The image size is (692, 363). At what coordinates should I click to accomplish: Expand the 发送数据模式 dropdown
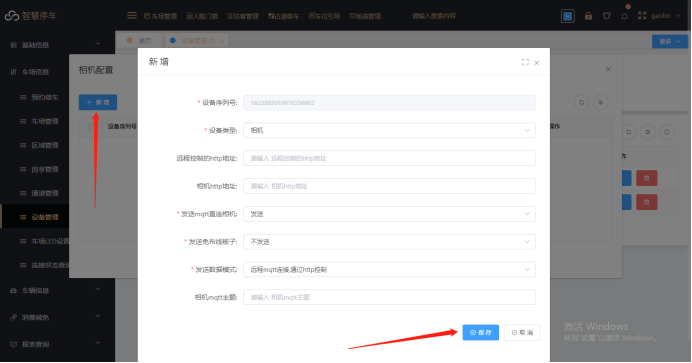click(389, 269)
